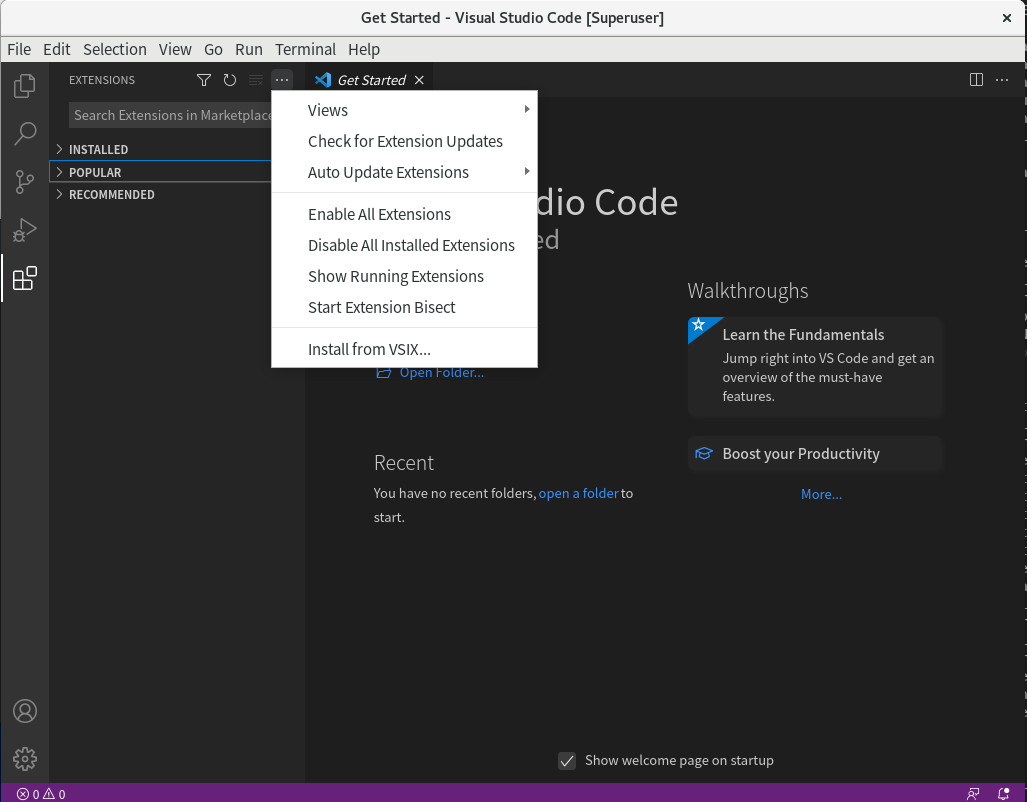This screenshot has height=802, width=1027.
Task: Select Install from VSIX...
Action: (404, 349)
